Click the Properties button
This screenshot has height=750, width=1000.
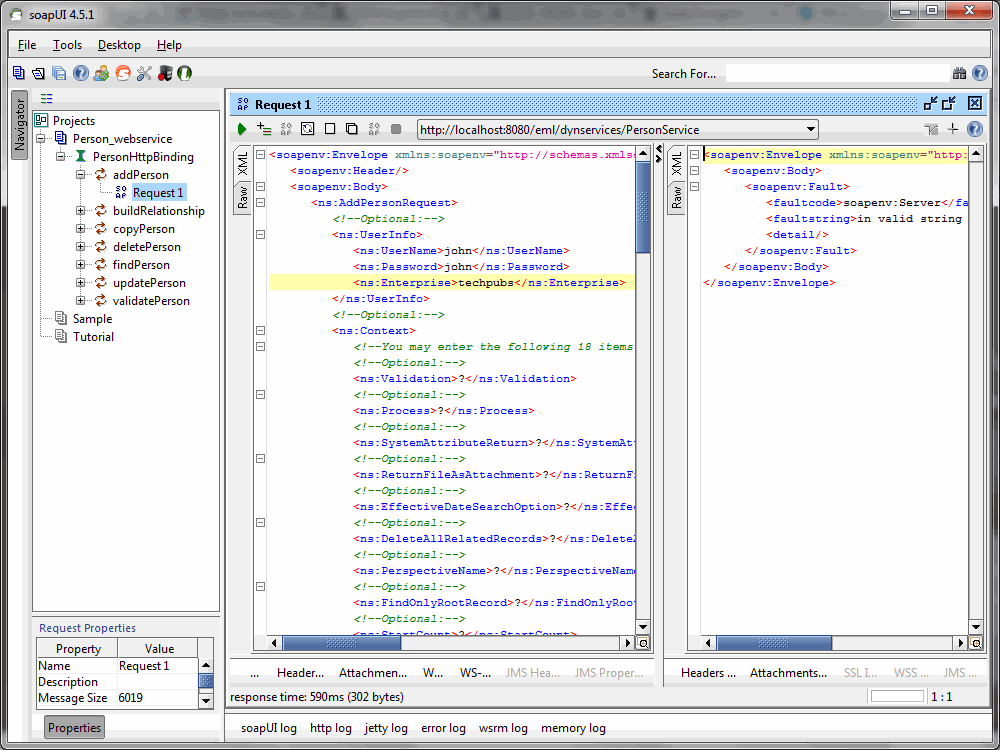click(x=74, y=728)
